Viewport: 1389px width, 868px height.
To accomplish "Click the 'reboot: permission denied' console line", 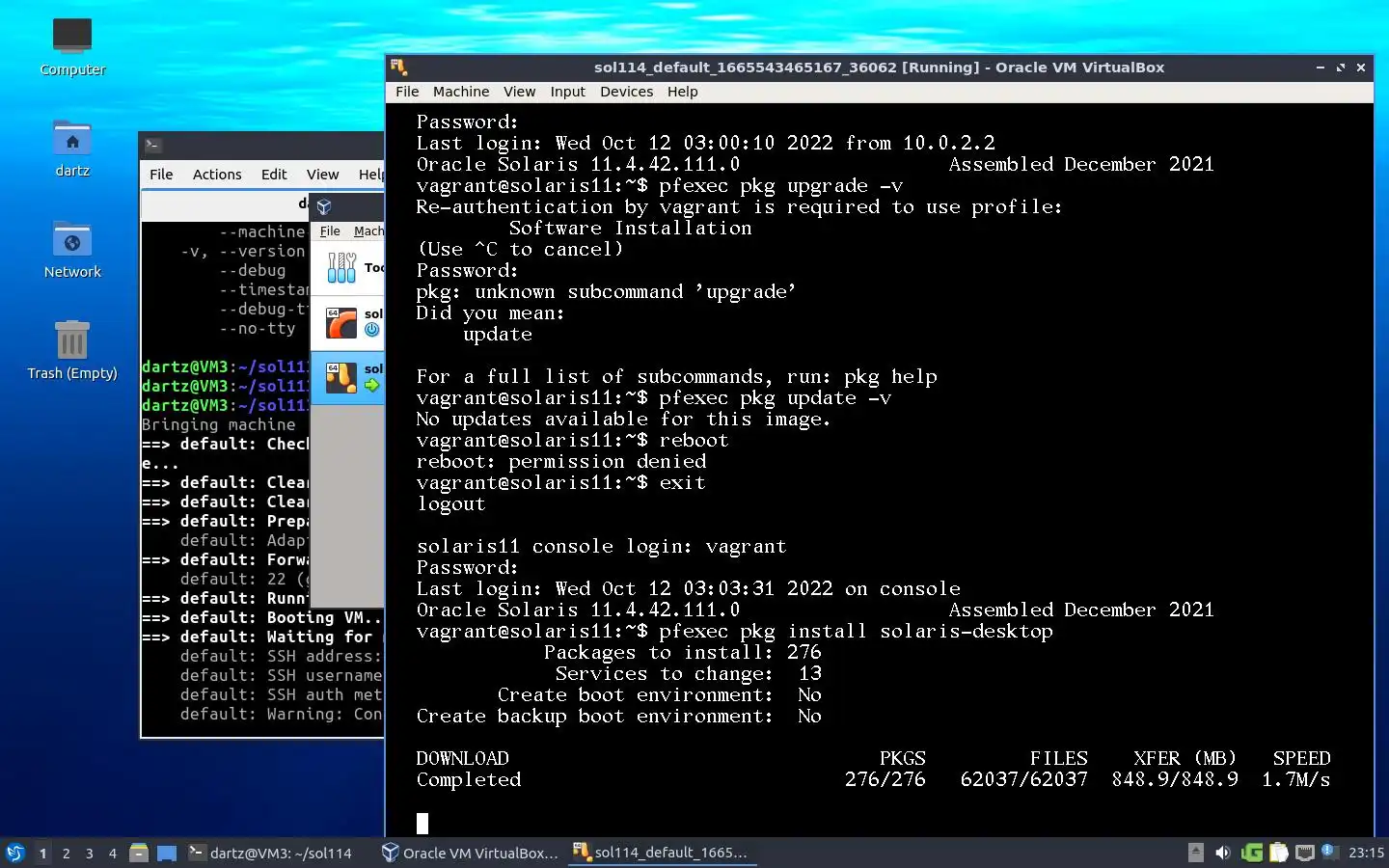I will click(x=561, y=462).
